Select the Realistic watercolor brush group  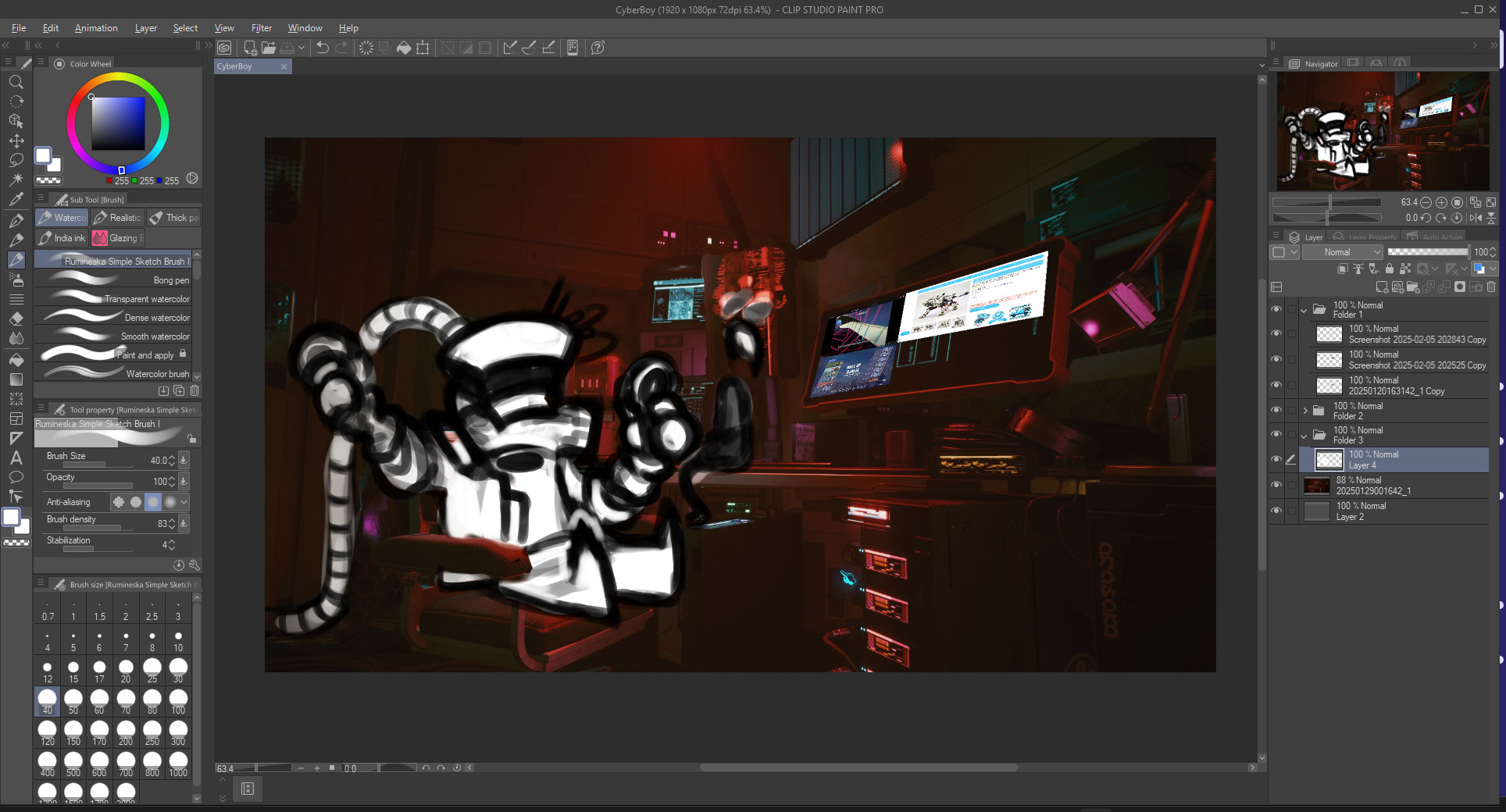(118, 218)
